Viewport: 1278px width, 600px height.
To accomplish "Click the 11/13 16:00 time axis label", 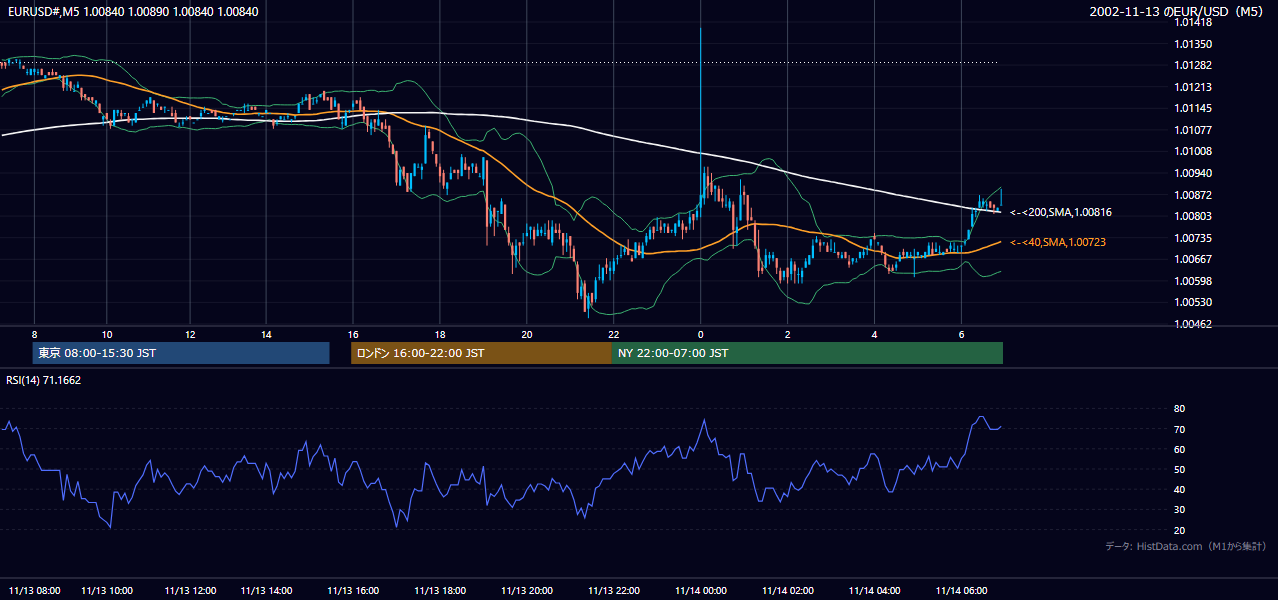I will [x=353, y=591].
